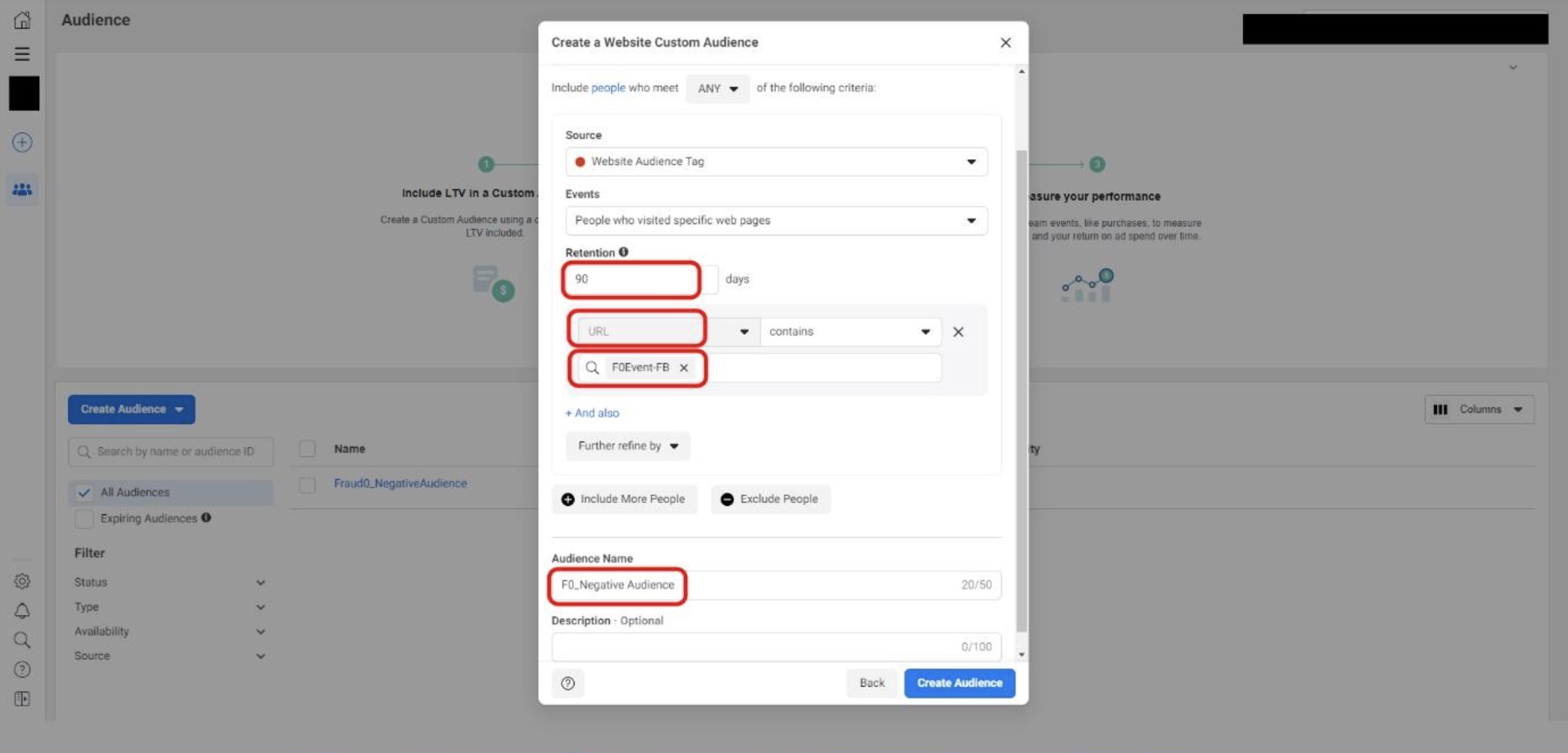The image size is (1568, 753).
Task: Check the Fraud0_NegativeAudience row checkbox
Action: [306, 483]
